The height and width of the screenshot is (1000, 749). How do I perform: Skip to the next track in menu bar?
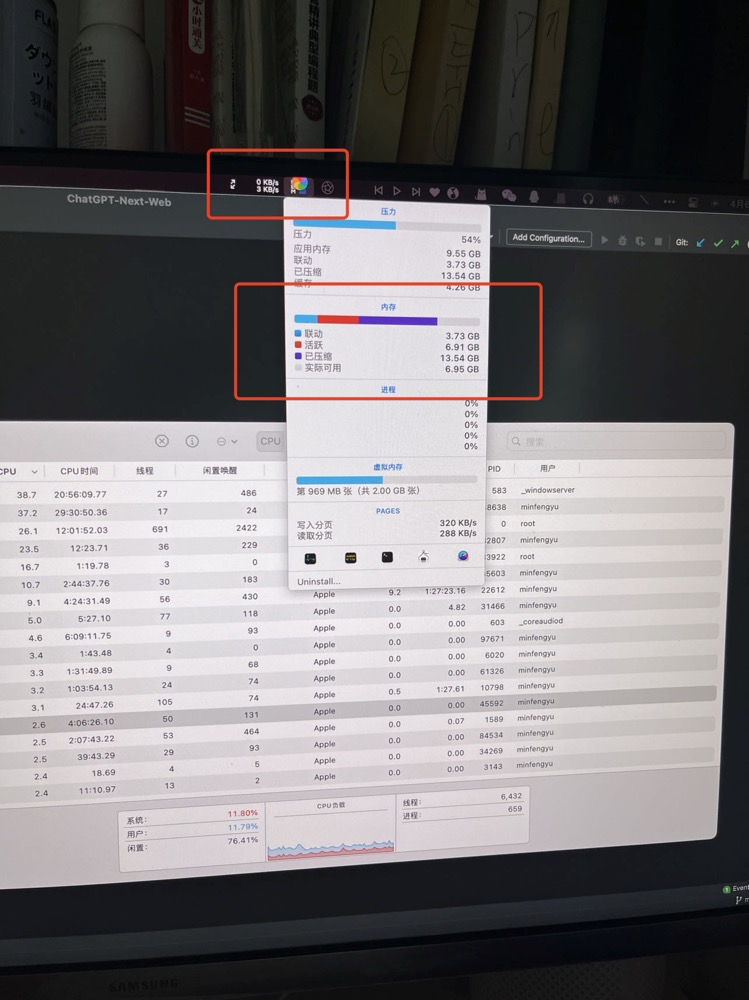pyautogui.click(x=415, y=191)
